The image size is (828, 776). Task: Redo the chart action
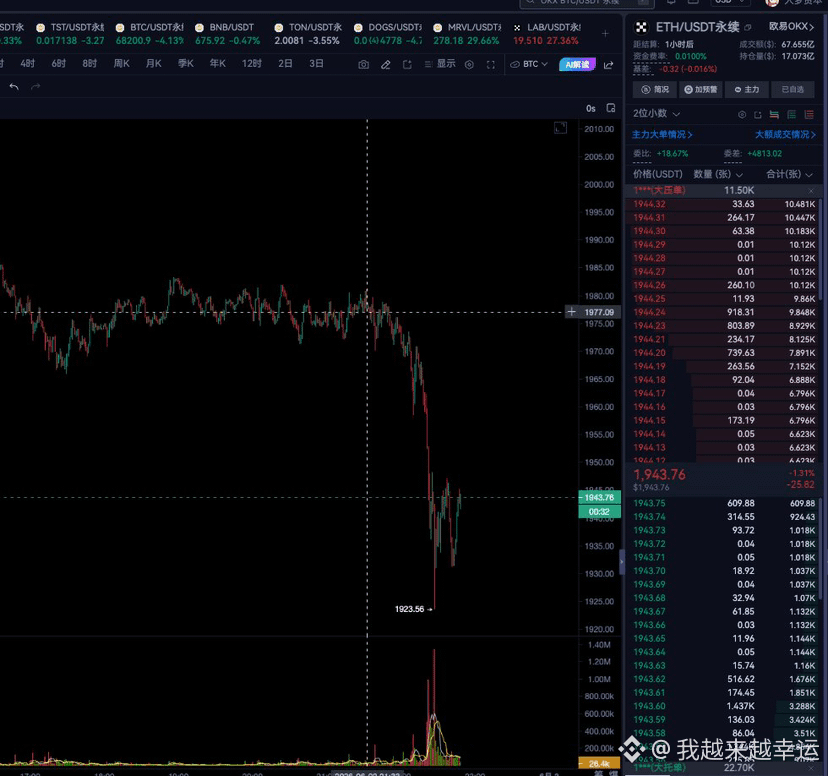pos(35,87)
